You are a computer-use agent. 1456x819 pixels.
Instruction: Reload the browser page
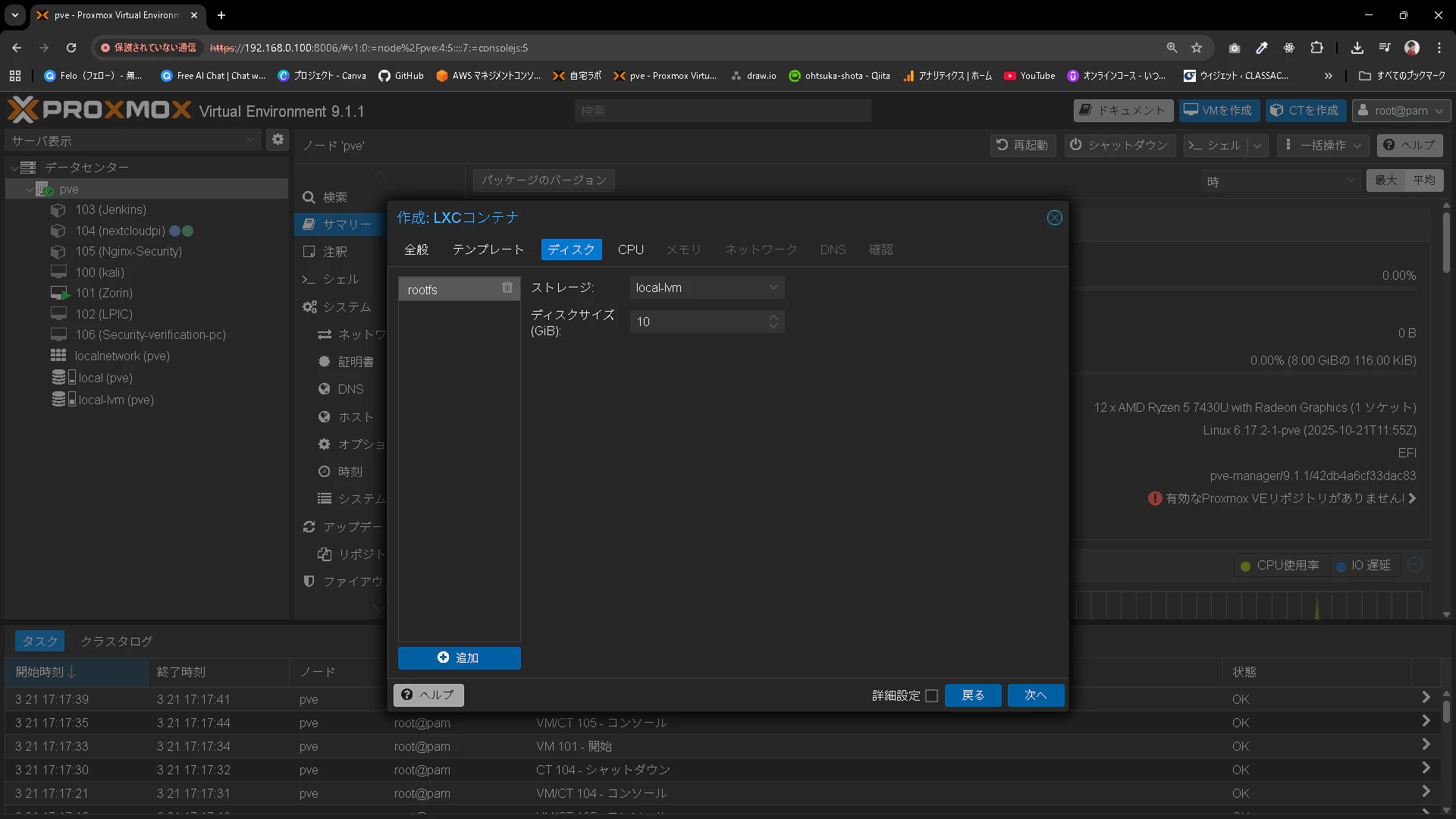[71, 48]
